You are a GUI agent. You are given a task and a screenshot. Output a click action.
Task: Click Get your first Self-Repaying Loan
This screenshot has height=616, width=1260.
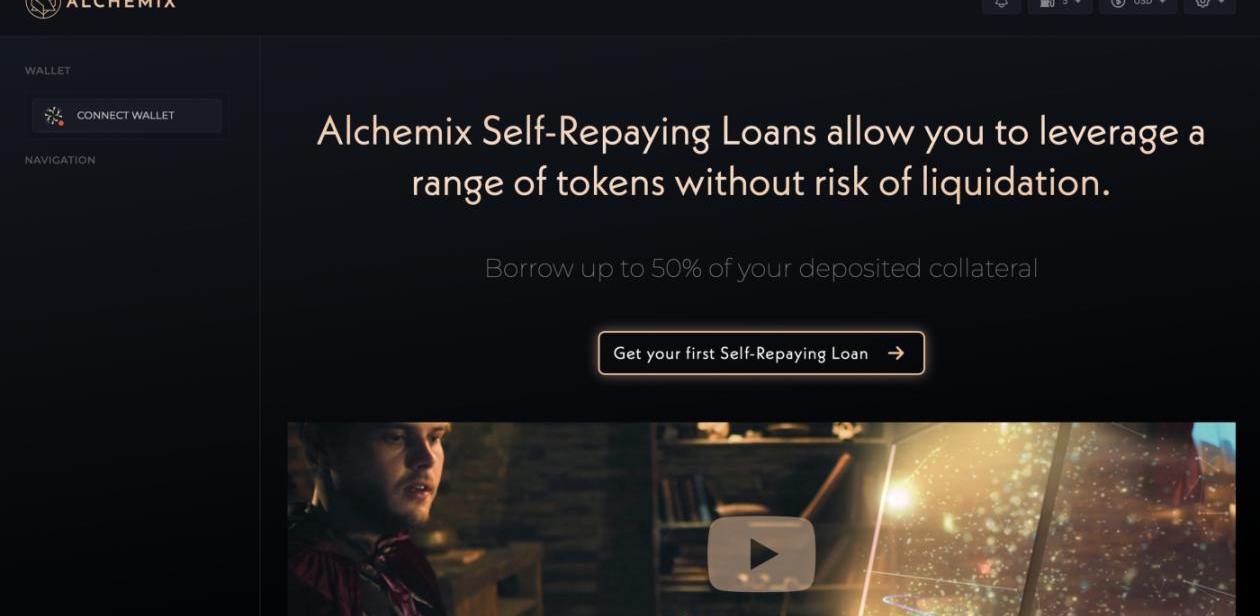761,353
